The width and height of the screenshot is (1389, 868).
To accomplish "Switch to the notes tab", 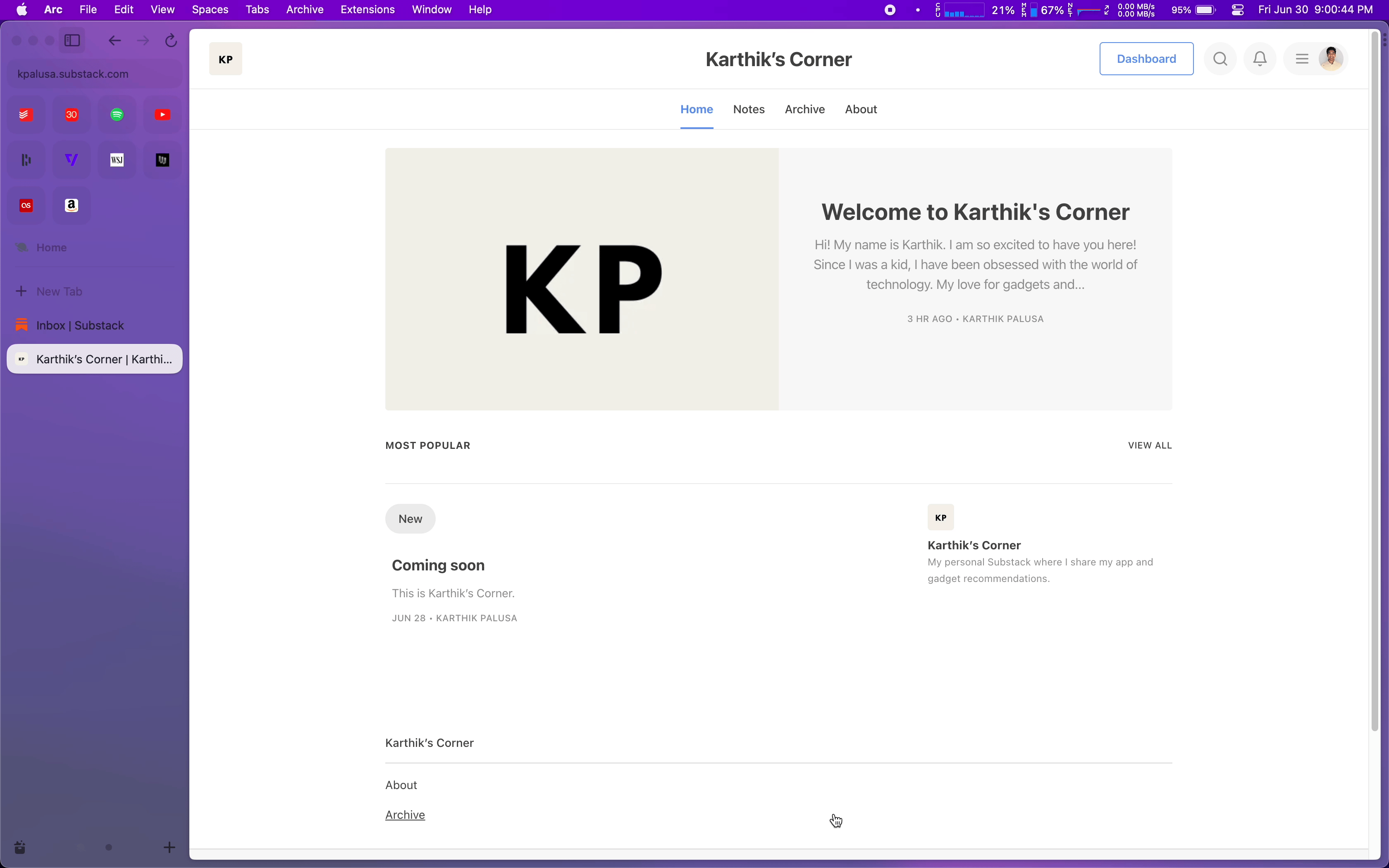I will (749, 109).
